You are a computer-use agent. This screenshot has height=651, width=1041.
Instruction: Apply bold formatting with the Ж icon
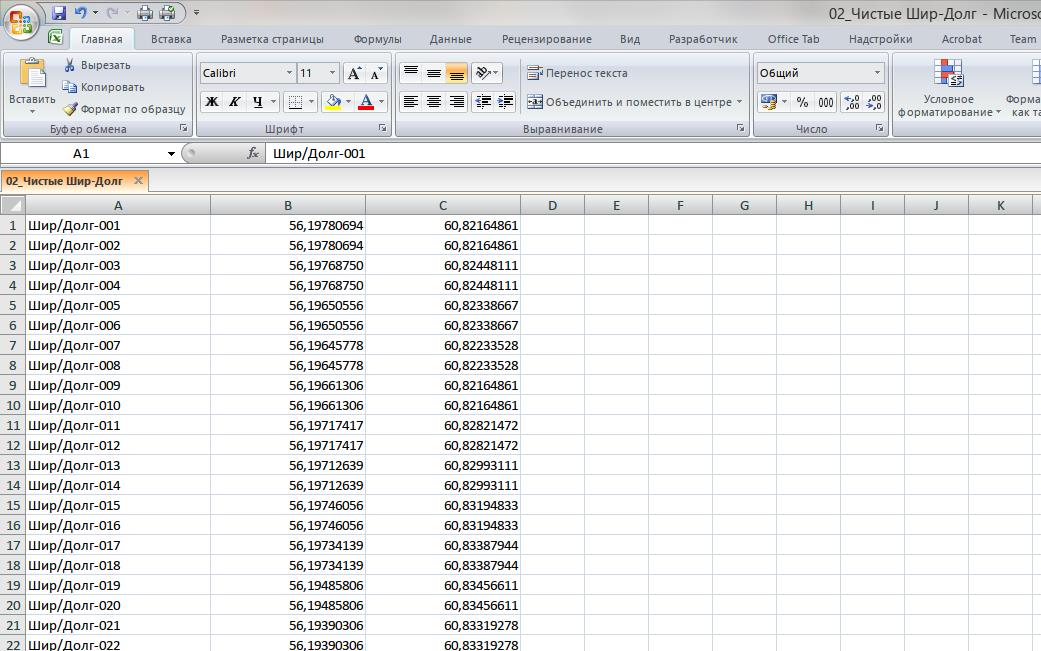pos(211,100)
